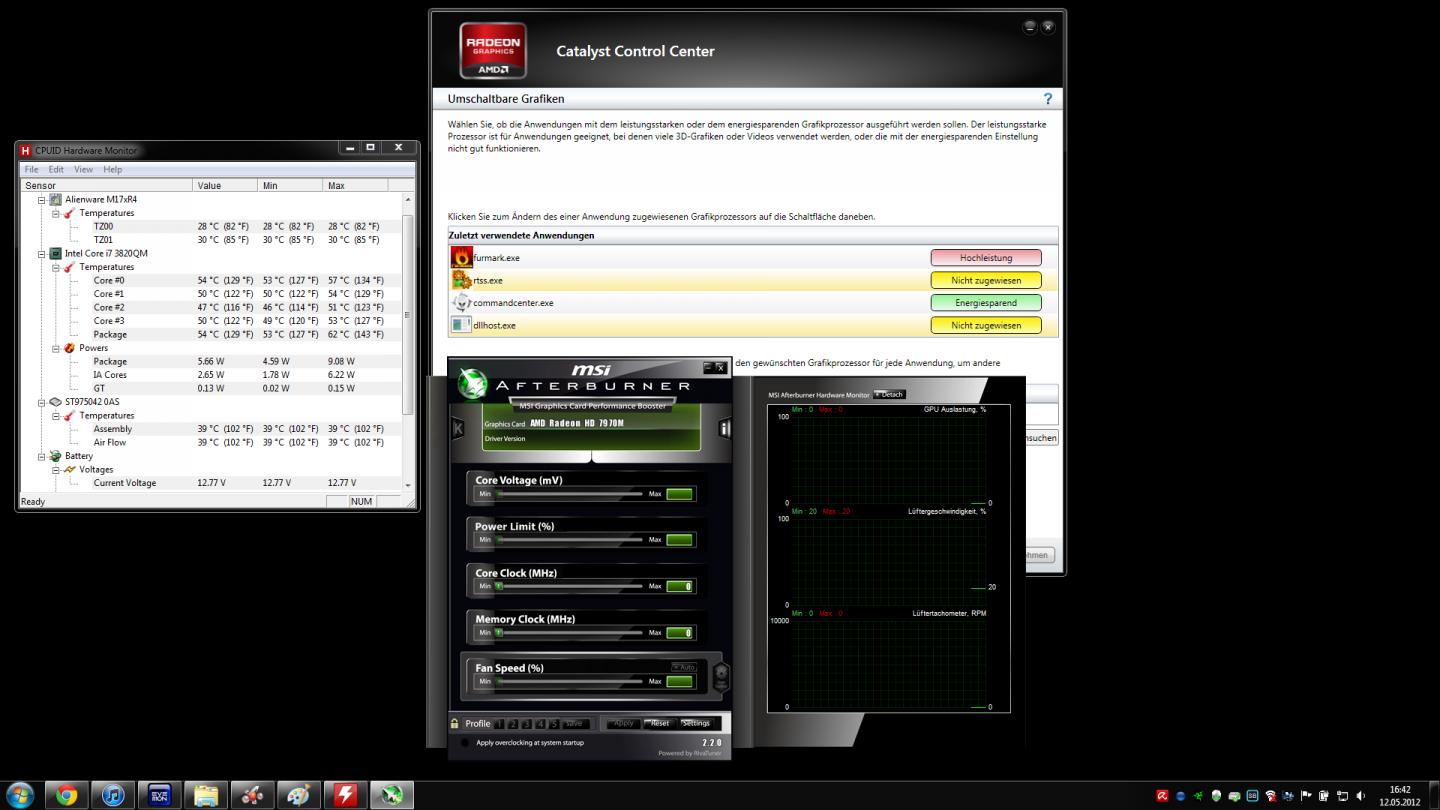Toggle the Fan Speed Auto button
The width and height of the screenshot is (1440, 810).
pos(683,667)
